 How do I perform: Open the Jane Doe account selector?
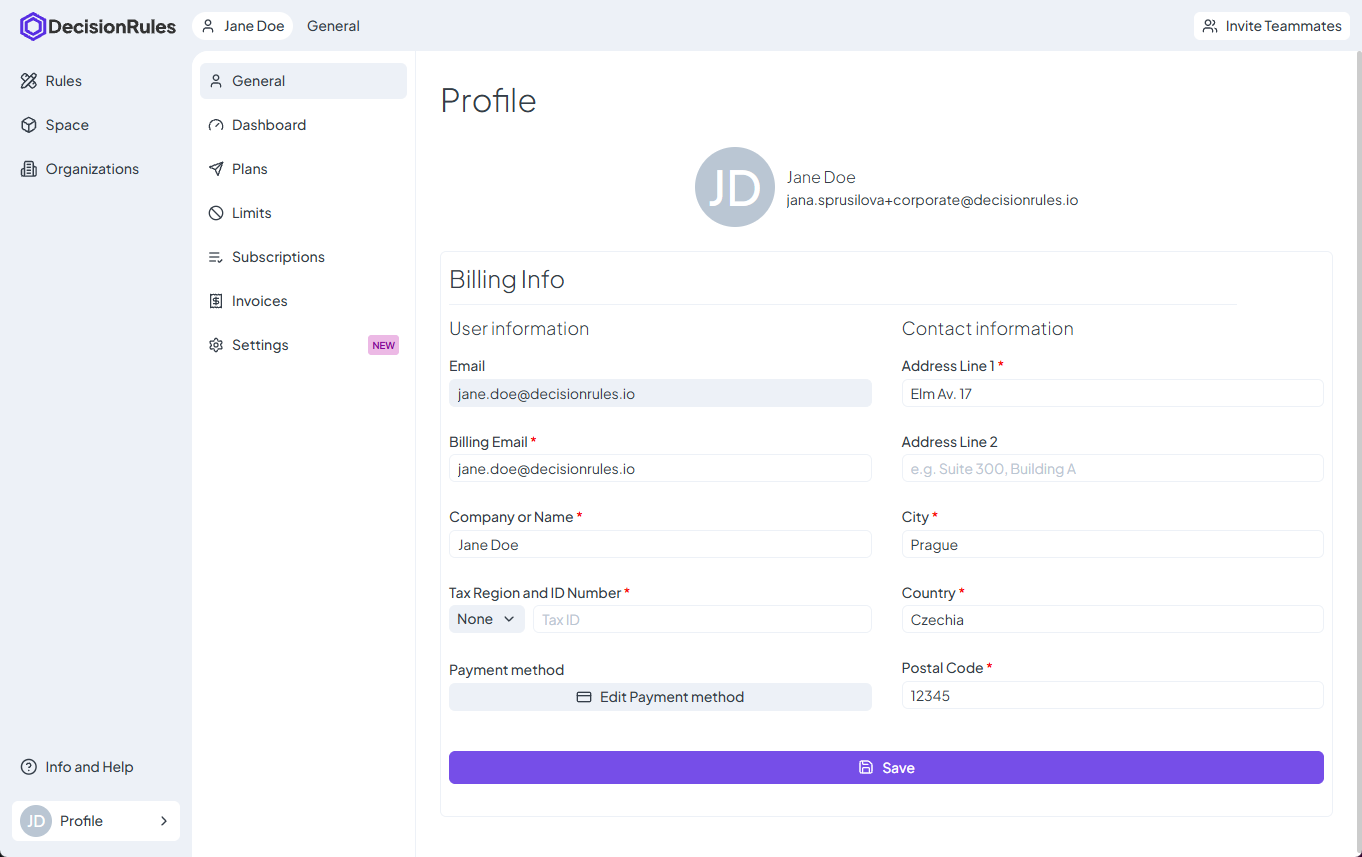(243, 26)
